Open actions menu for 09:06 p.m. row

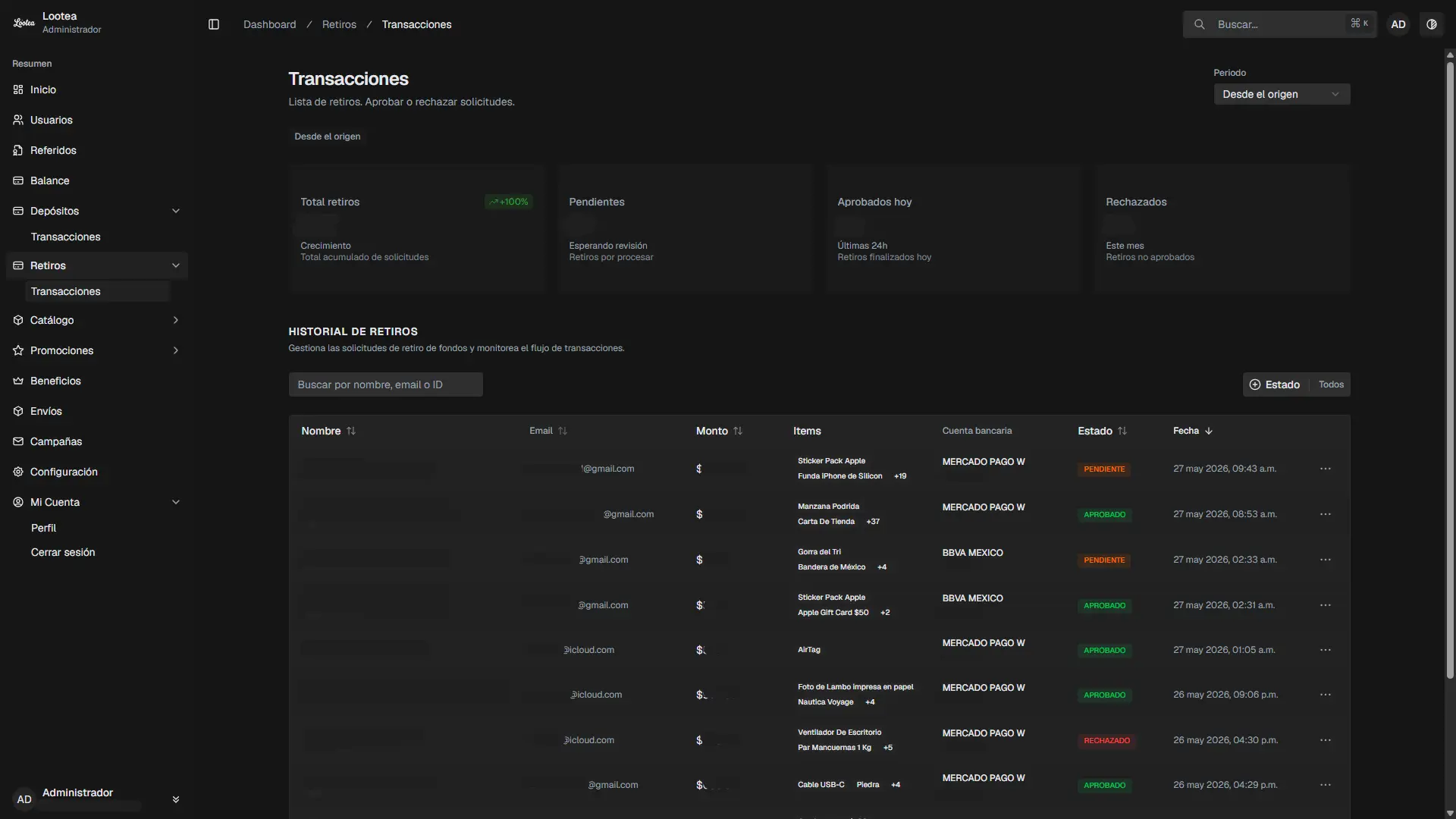point(1326,695)
